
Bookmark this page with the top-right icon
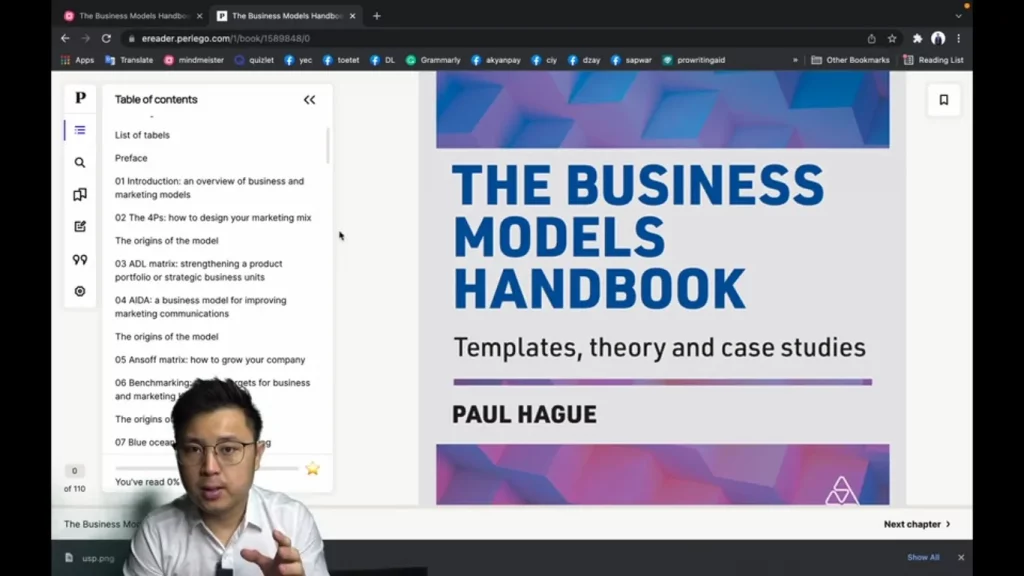pos(944,100)
